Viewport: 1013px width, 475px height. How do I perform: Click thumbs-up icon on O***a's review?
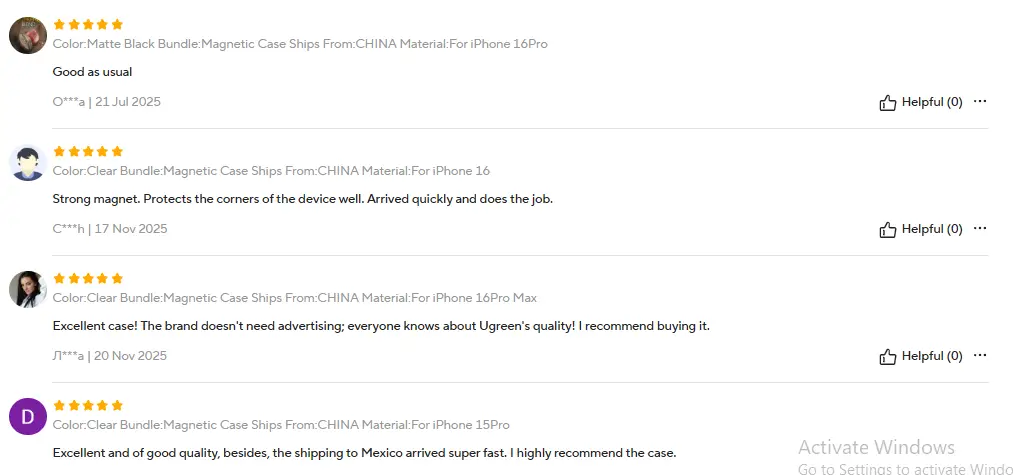(887, 102)
